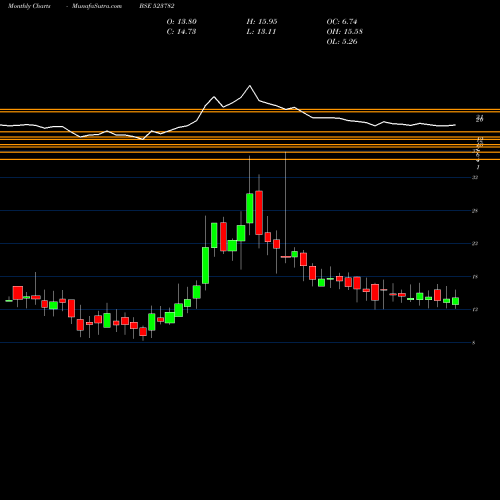Click the 22 price axis label
The width and height of the screenshot is (500, 500).
[x=475, y=244]
